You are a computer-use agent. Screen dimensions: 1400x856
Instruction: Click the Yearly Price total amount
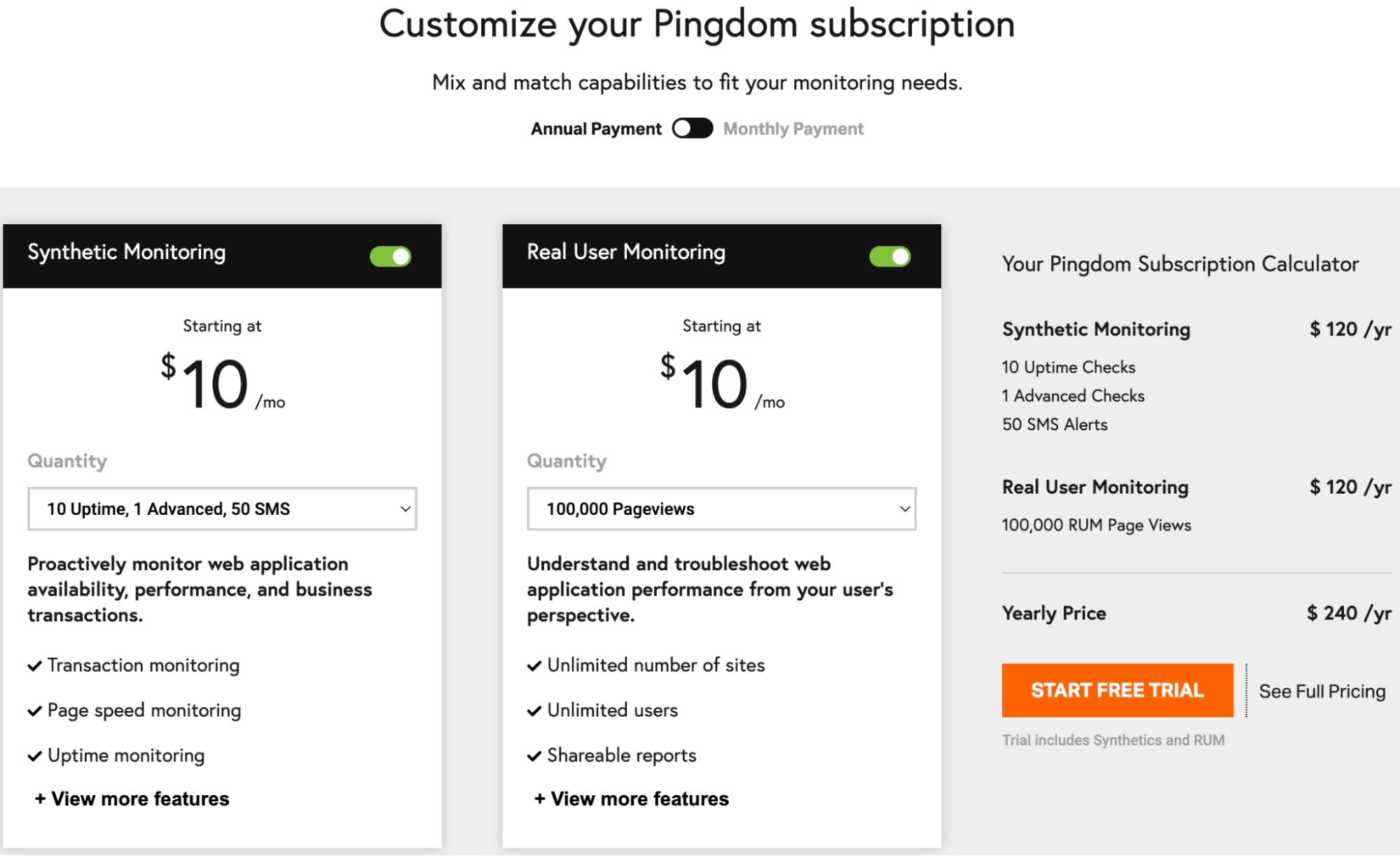pos(1347,613)
